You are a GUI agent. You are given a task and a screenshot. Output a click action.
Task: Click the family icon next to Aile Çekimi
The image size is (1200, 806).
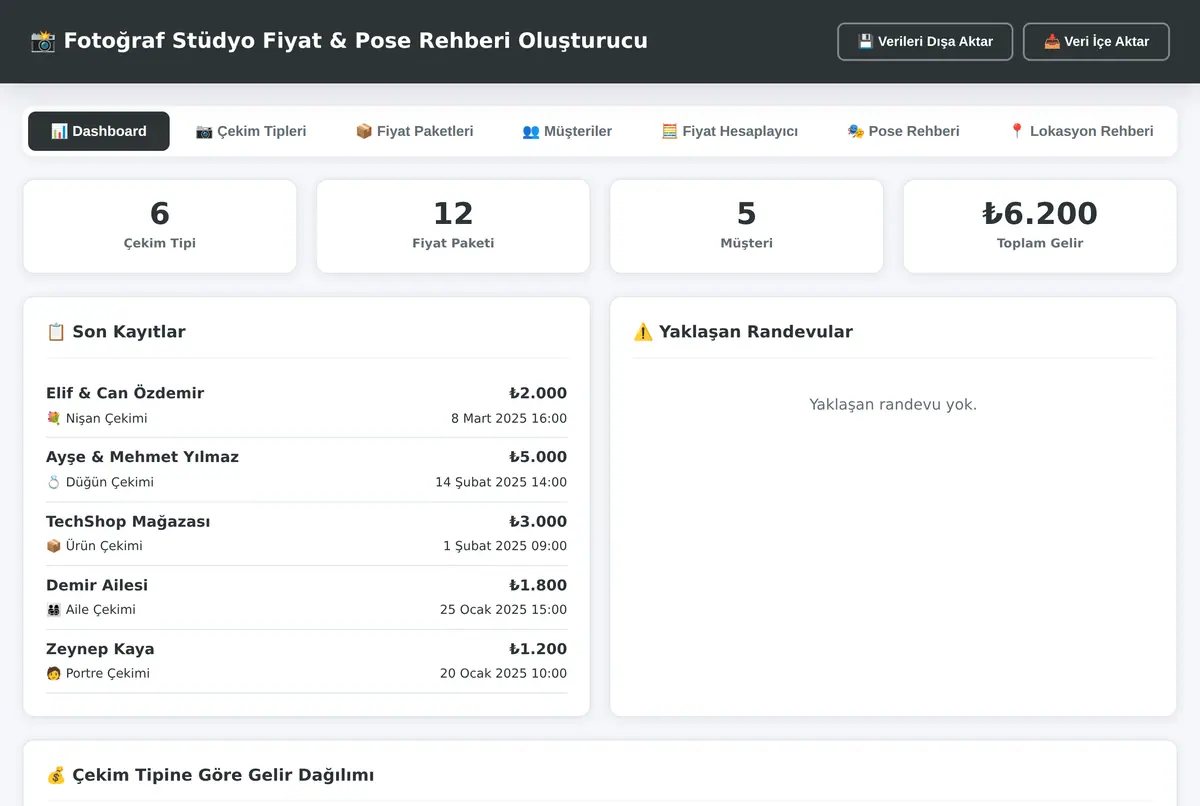[54, 610]
